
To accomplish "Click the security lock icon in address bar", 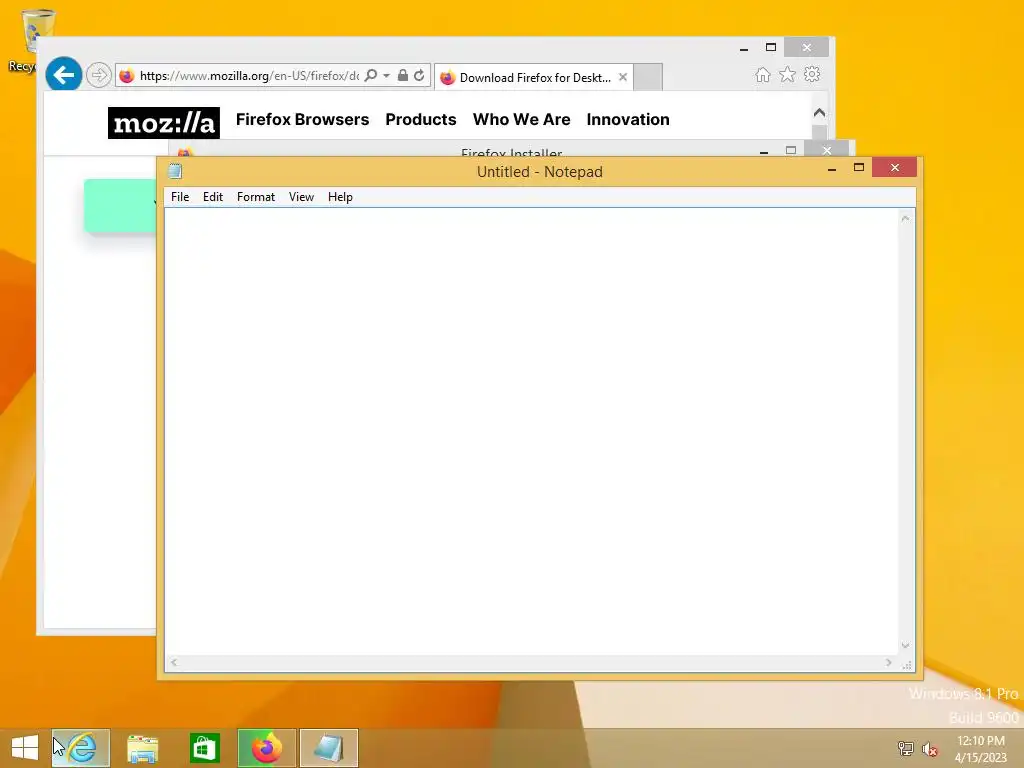I will (x=403, y=76).
